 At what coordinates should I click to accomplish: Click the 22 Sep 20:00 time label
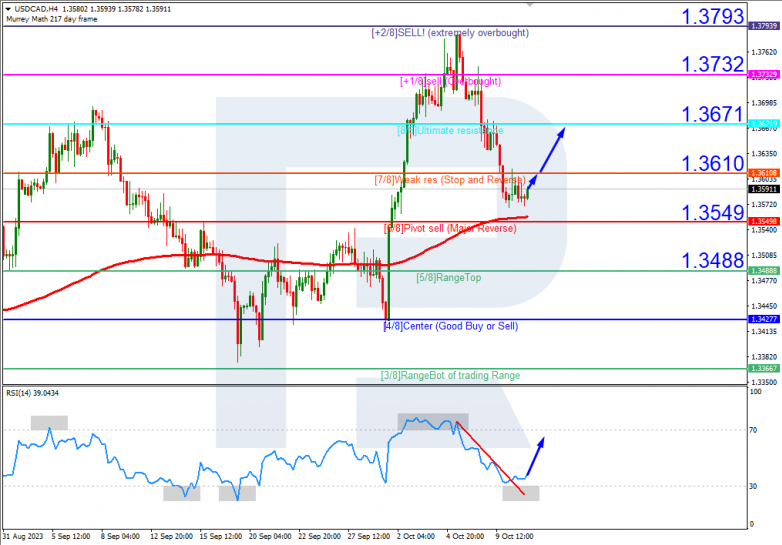319,537
